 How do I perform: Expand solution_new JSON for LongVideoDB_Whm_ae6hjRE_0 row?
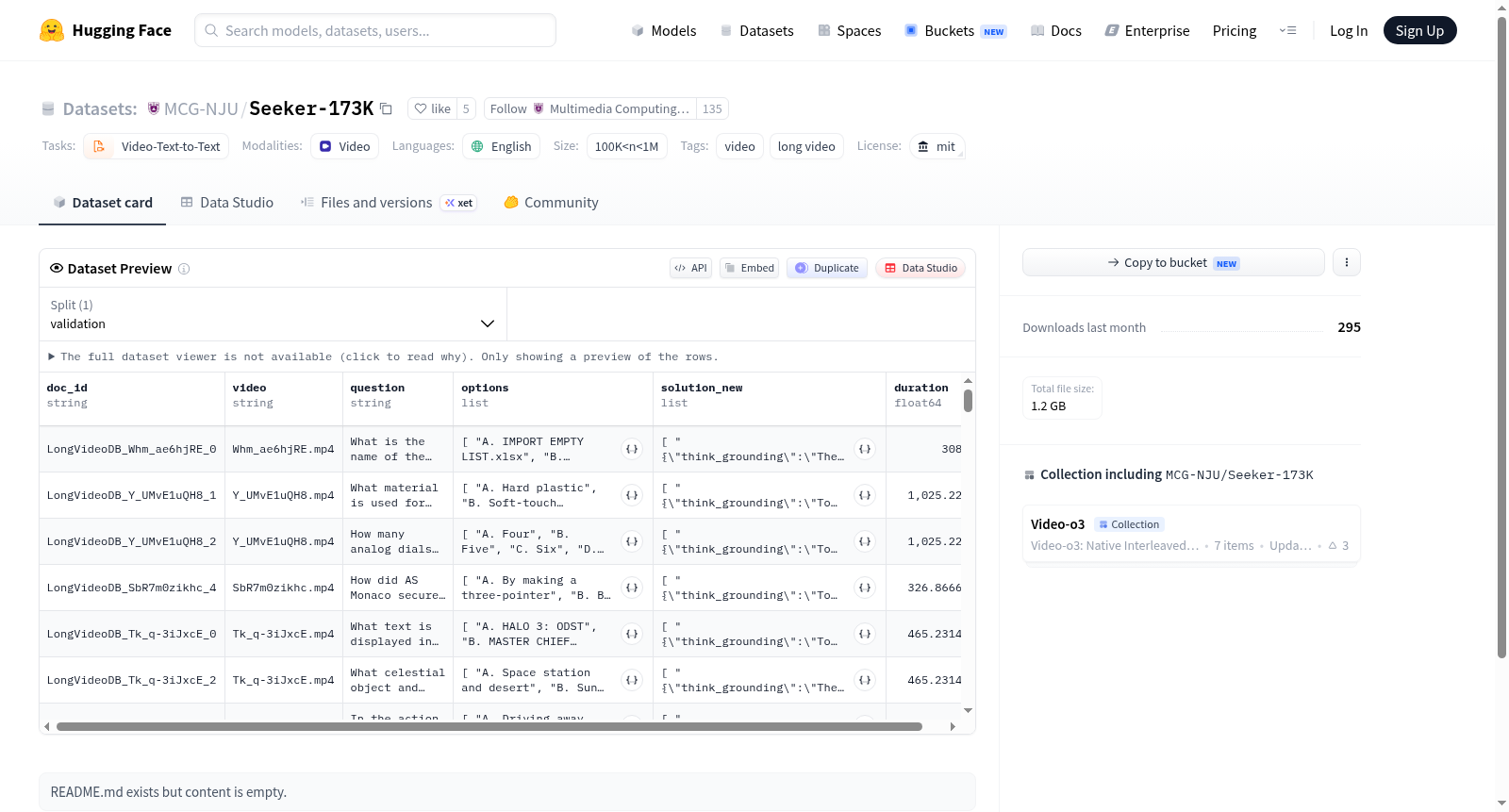(x=865, y=449)
